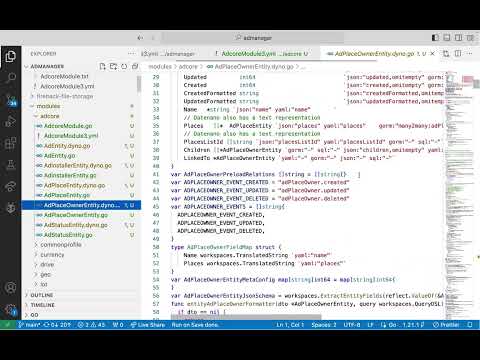
Task: Open the Accounts icon in activity bar
Action: coord(10,287)
